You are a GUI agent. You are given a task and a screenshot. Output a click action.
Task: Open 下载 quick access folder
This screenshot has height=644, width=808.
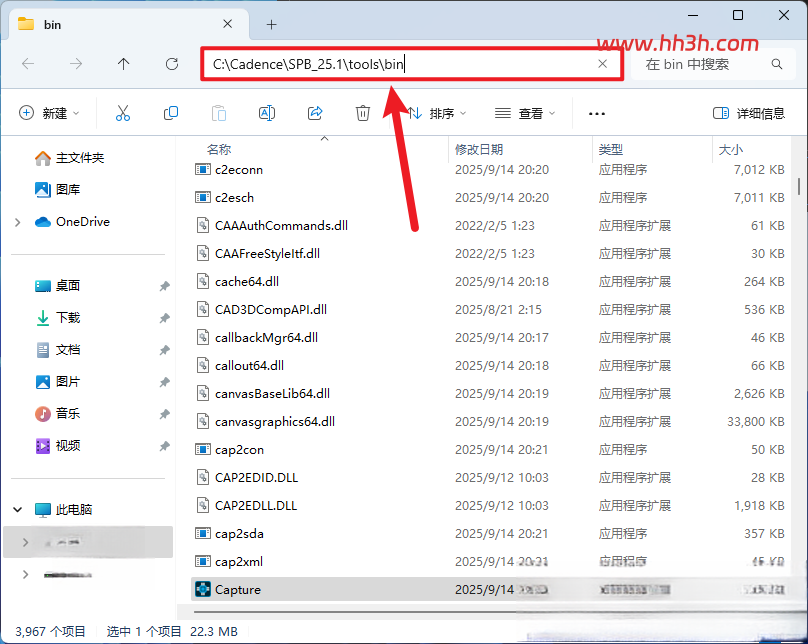click(68, 317)
